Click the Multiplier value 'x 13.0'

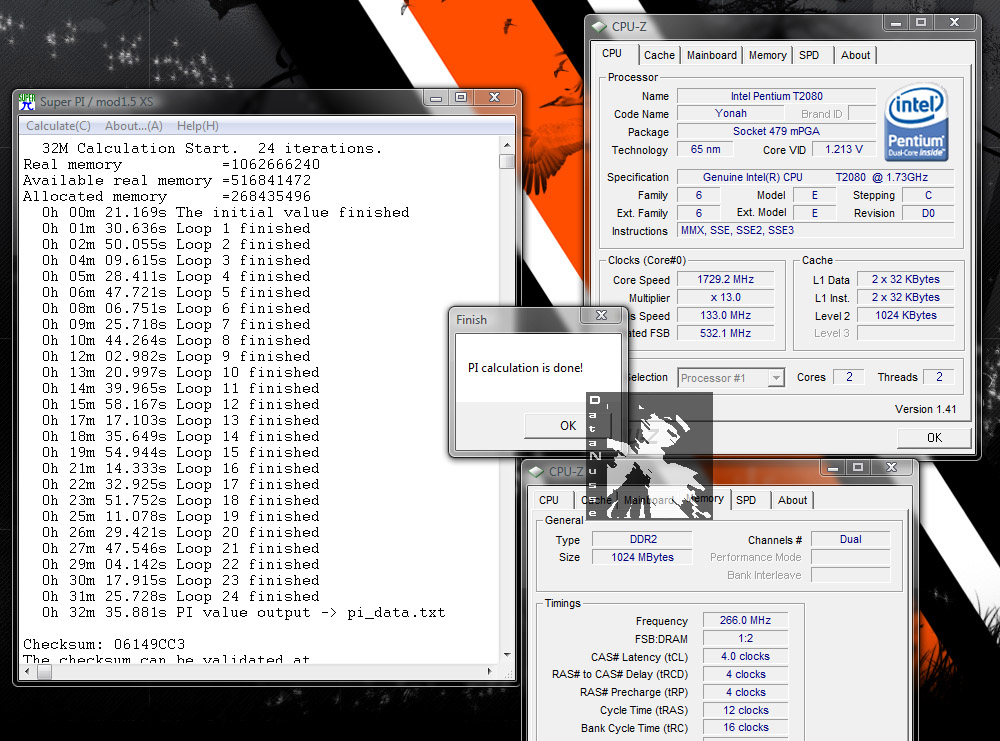pyautogui.click(x=726, y=297)
